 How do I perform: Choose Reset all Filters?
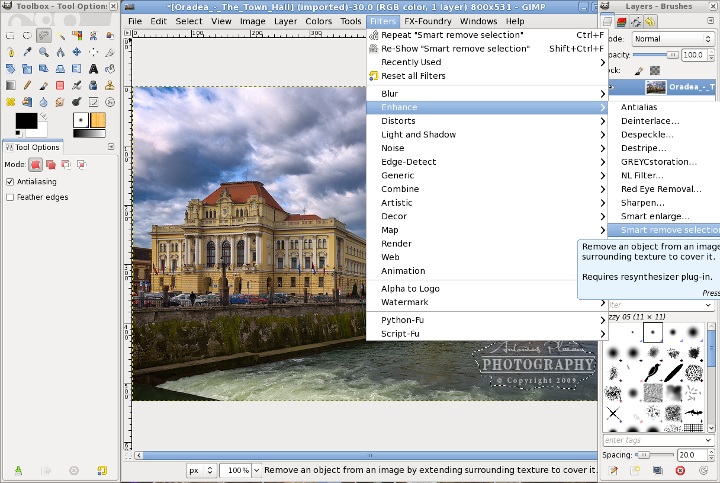[487, 76]
